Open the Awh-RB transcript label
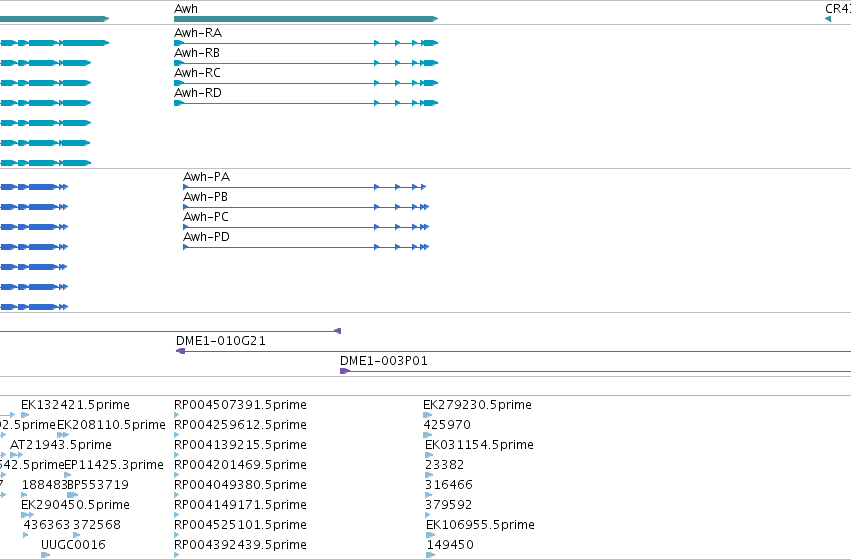This screenshot has width=851, height=560. [196, 53]
